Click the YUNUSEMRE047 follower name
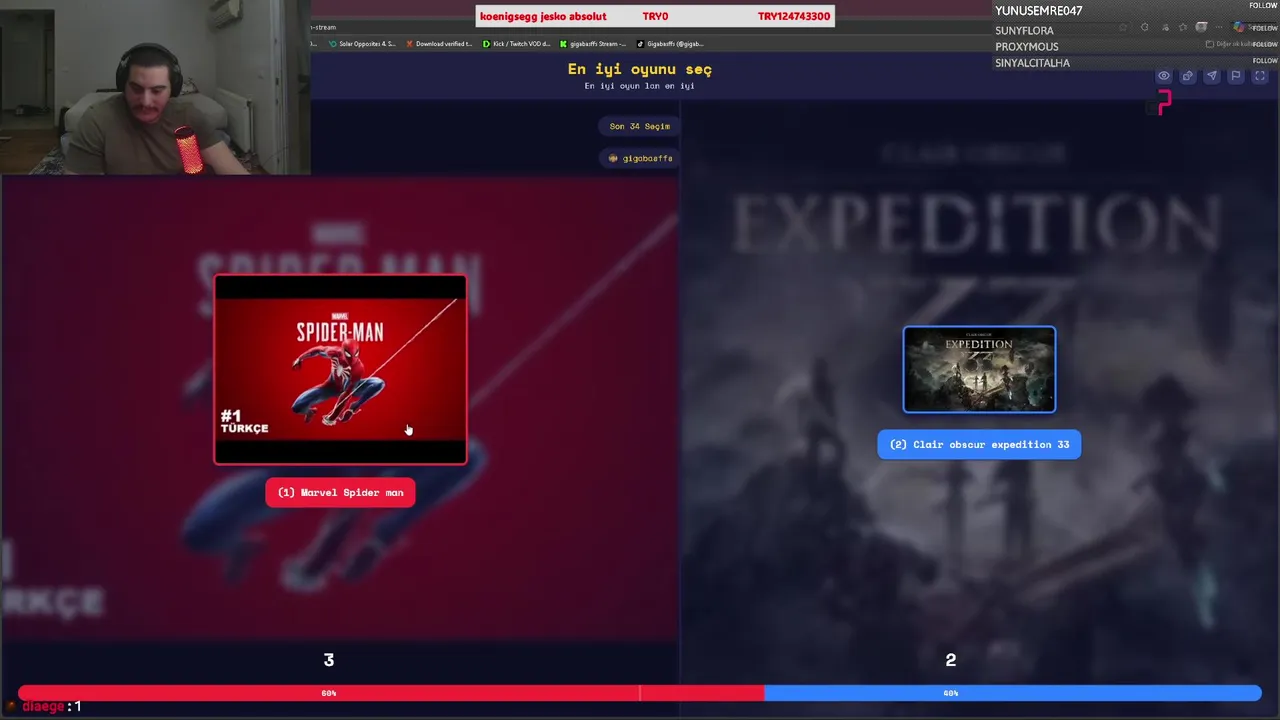1280x720 pixels. point(1039,11)
